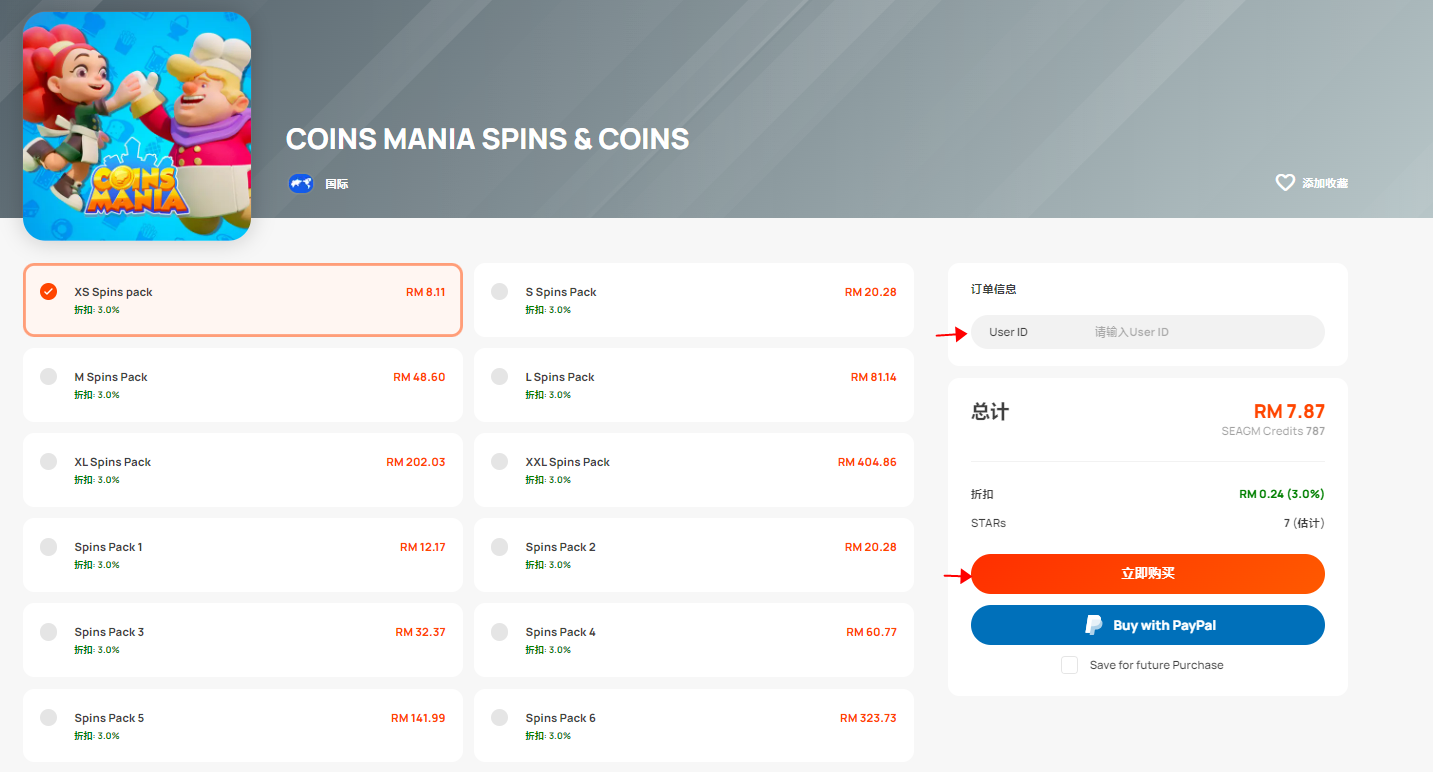This screenshot has height=772, width=1433.
Task: Choose Spins Pack 4 option
Action: 693,640
